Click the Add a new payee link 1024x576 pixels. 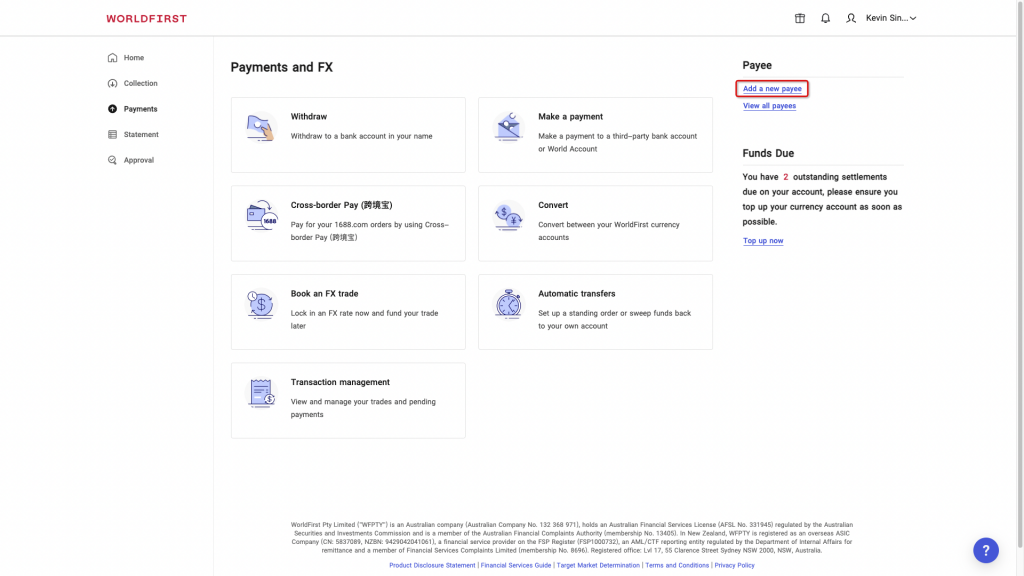(772, 89)
